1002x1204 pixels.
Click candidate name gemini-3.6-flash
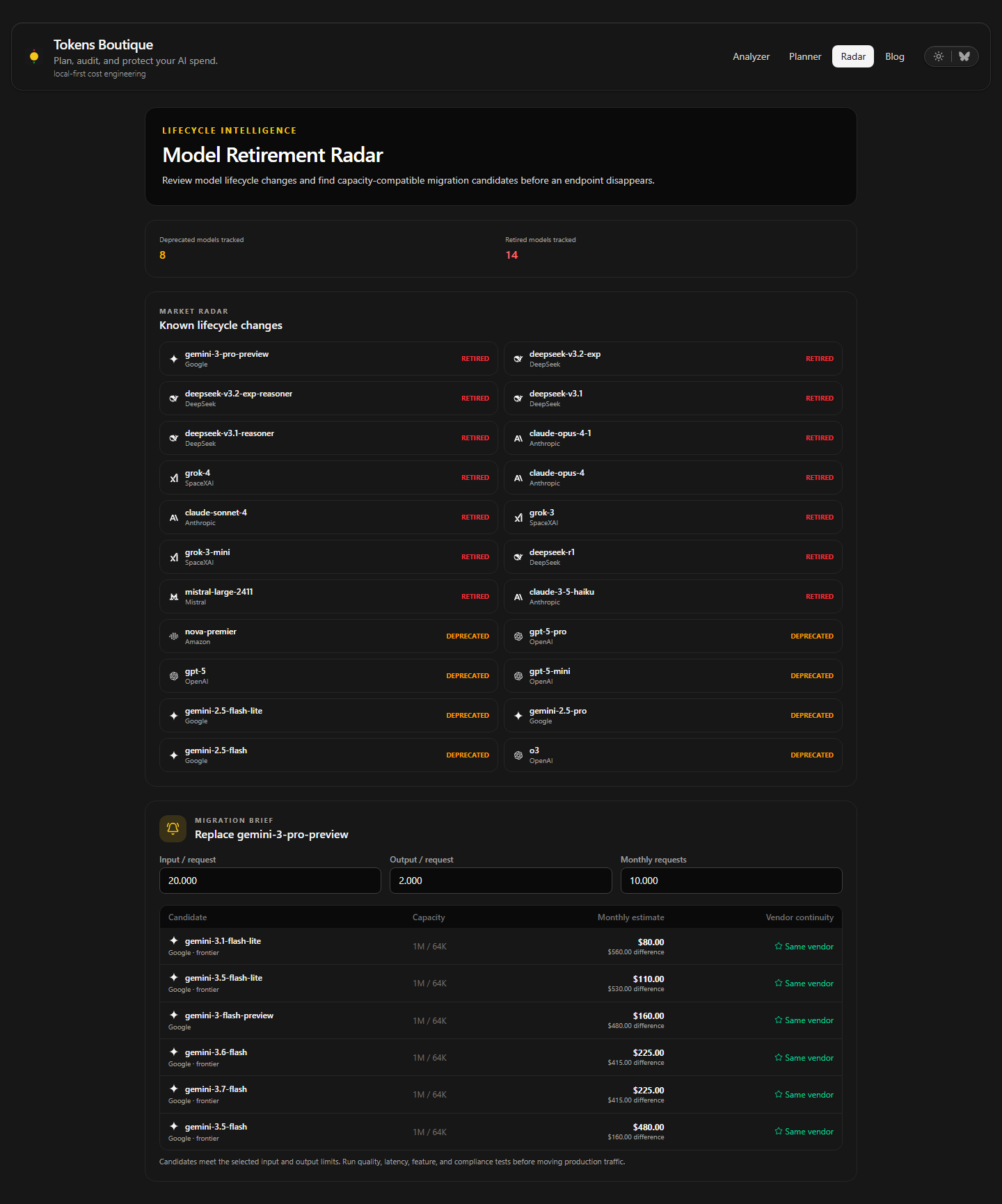click(216, 1052)
